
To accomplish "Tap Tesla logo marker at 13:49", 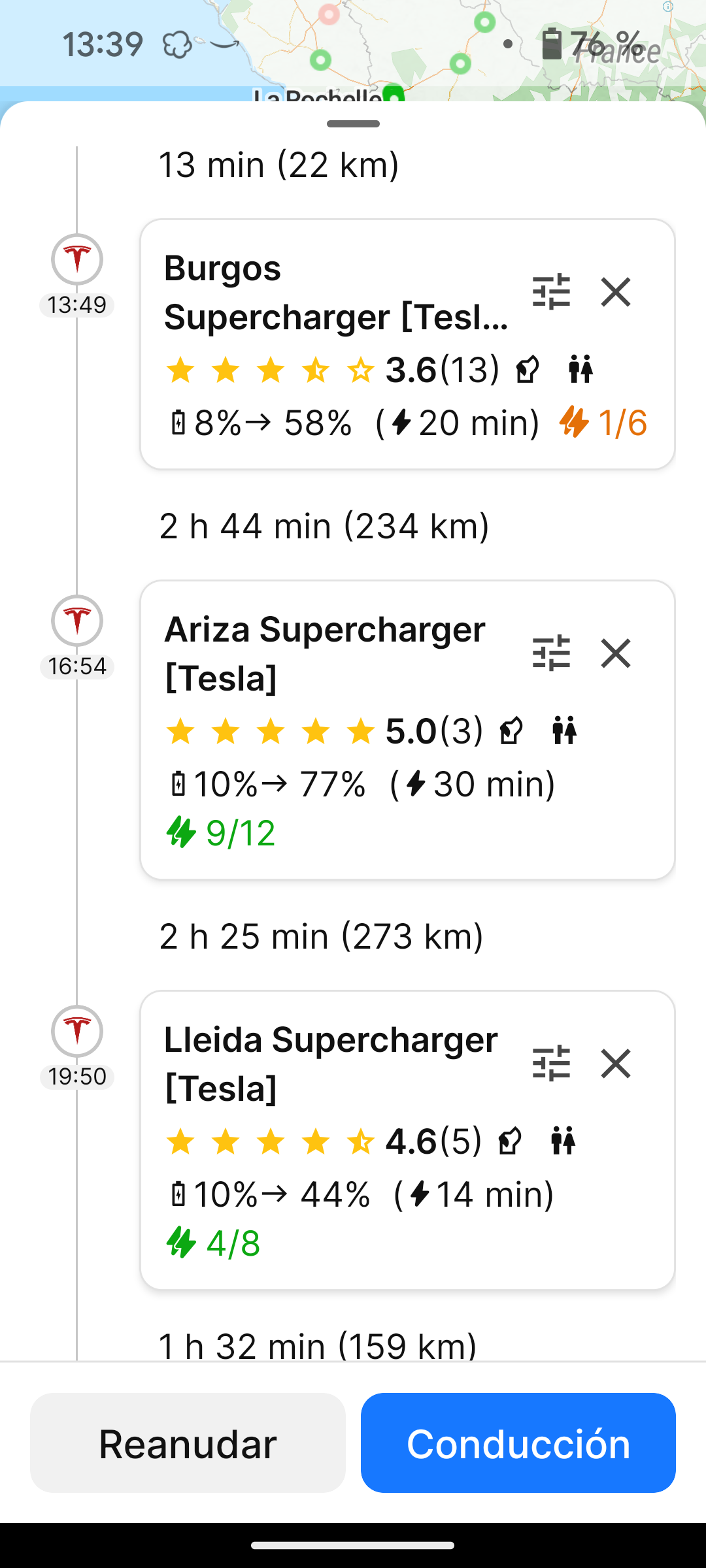I will [77, 259].
